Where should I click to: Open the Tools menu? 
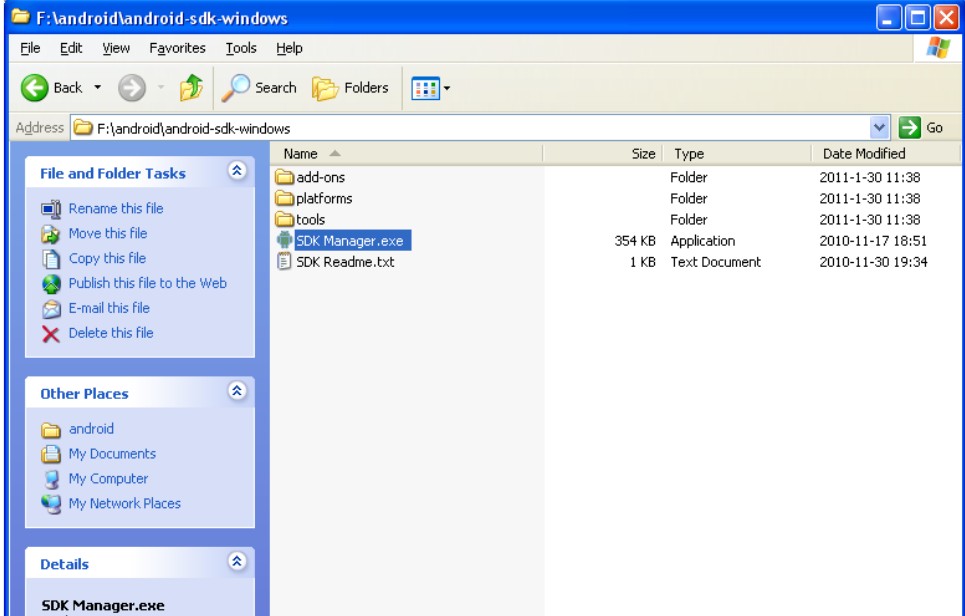241,48
